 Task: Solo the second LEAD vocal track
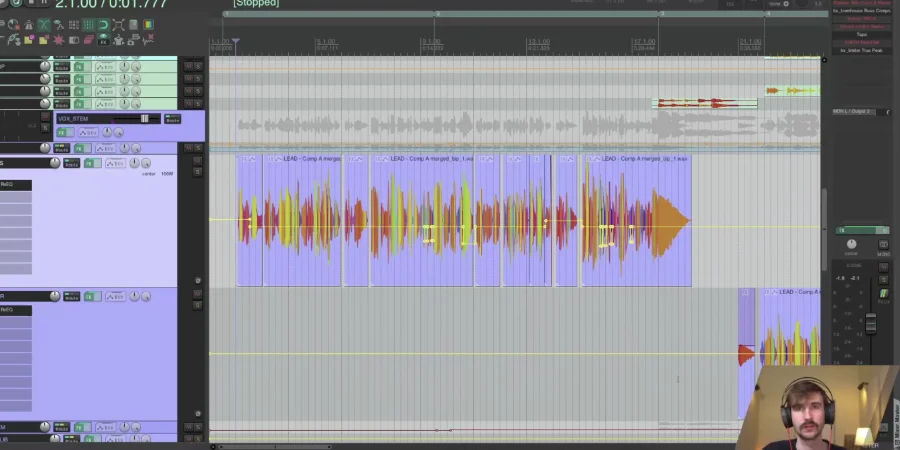click(197, 305)
